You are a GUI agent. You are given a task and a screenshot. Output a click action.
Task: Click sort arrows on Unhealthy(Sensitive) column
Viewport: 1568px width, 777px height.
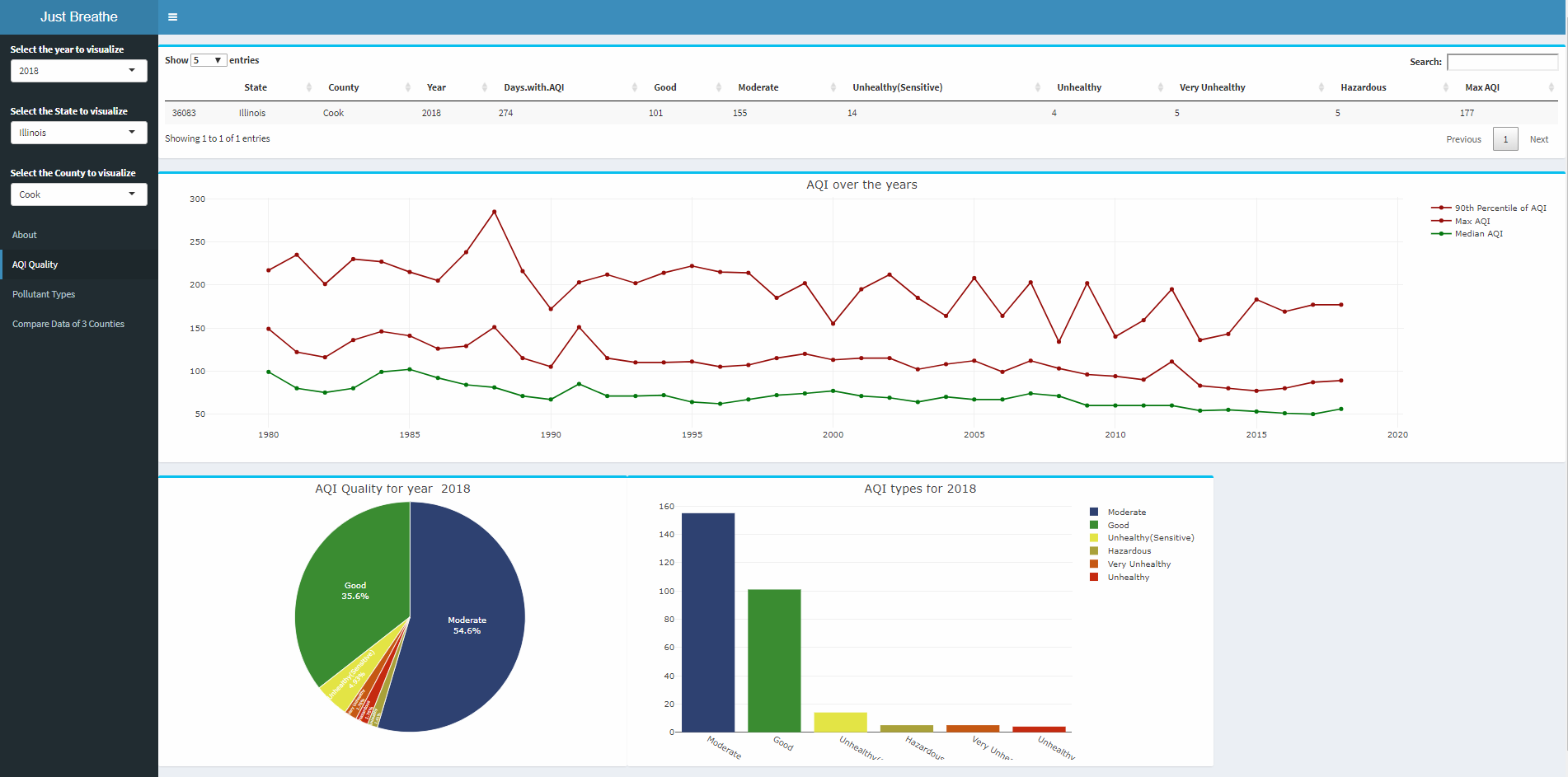[x=1038, y=87]
